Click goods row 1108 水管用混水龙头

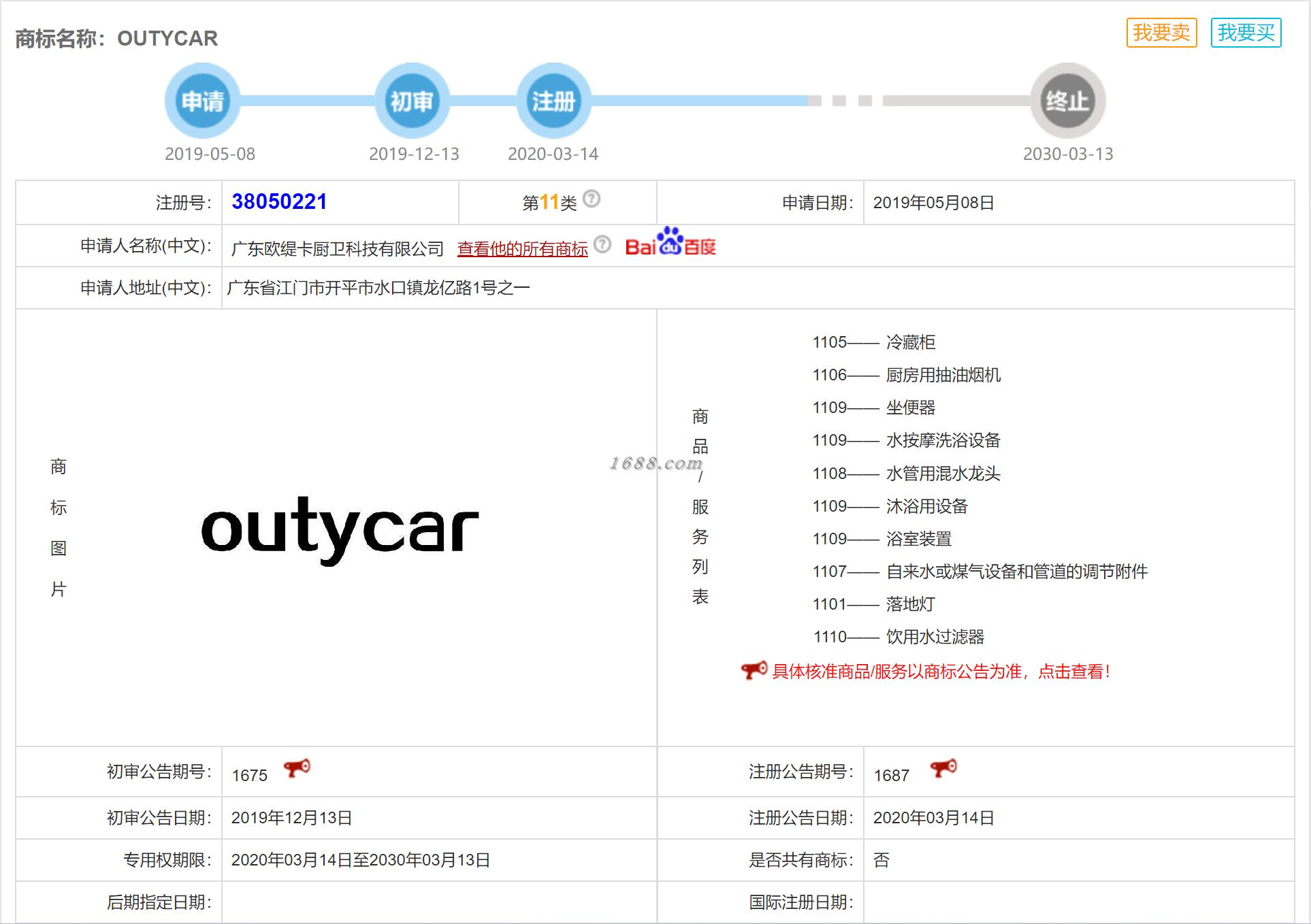[907, 474]
